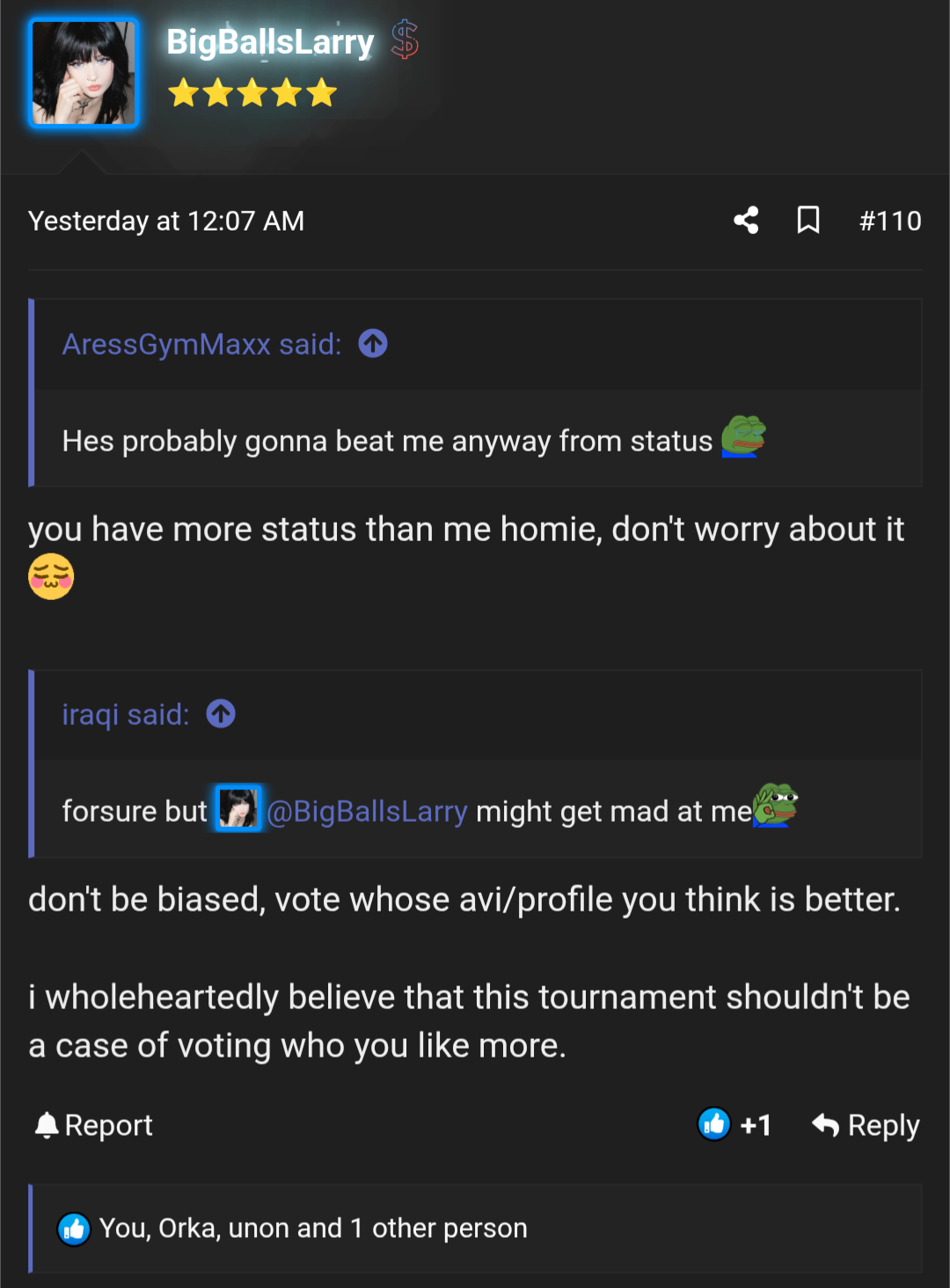
Task: Report this post
Action: coord(93,1125)
